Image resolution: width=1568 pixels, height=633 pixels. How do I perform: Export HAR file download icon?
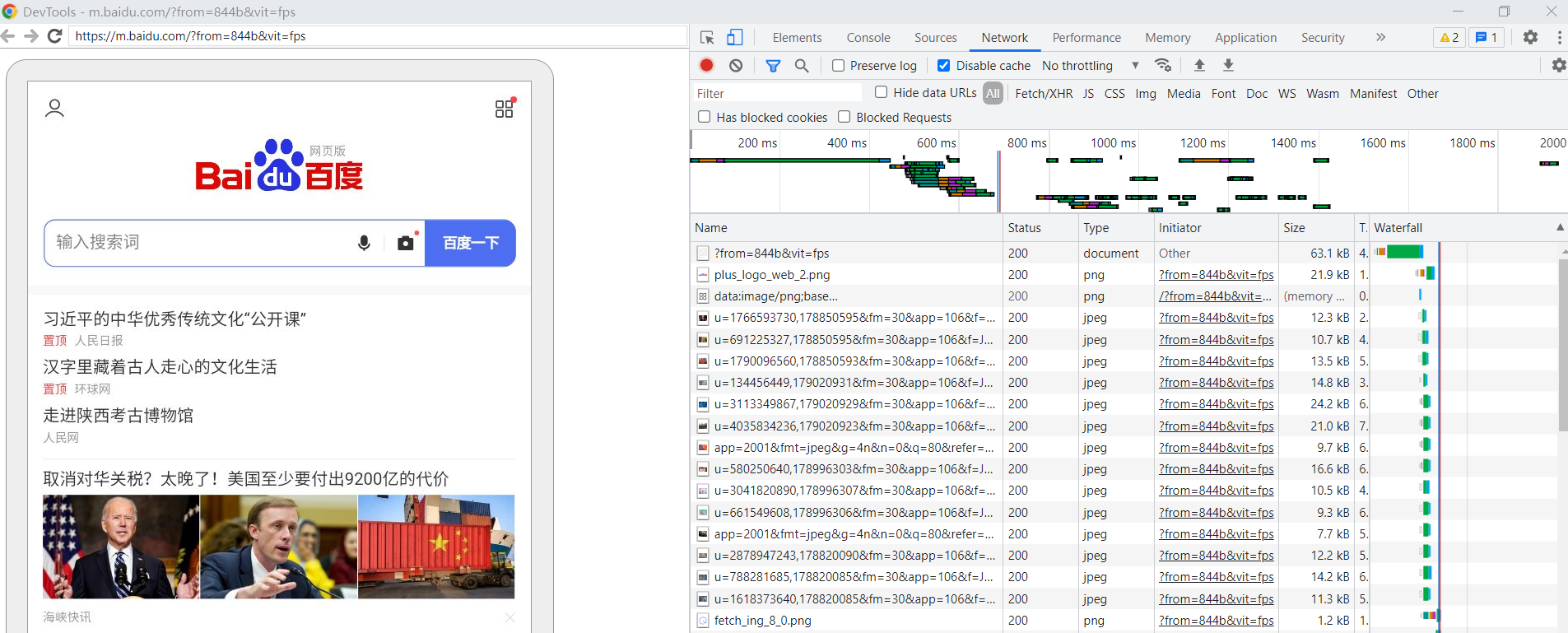[1228, 65]
